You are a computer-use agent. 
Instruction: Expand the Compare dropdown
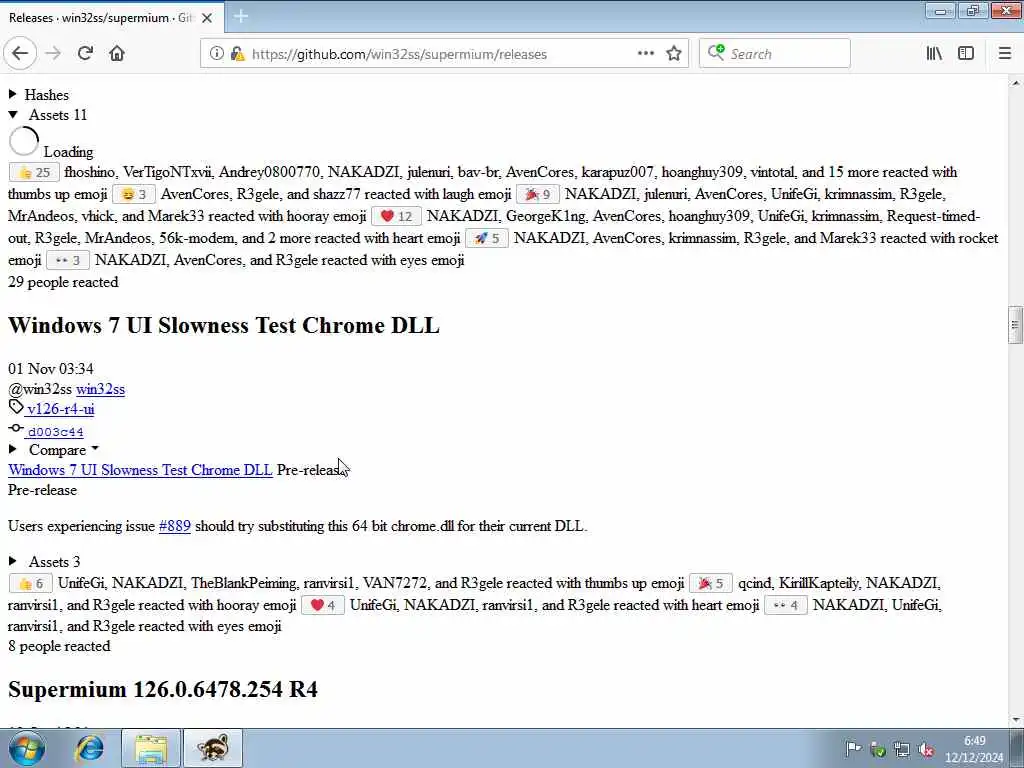(54, 450)
